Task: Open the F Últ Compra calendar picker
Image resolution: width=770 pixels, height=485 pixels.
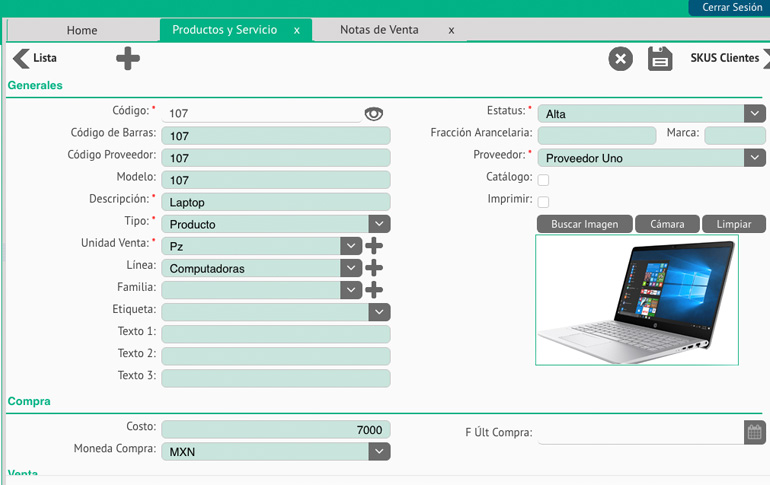Action: tap(755, 432)
